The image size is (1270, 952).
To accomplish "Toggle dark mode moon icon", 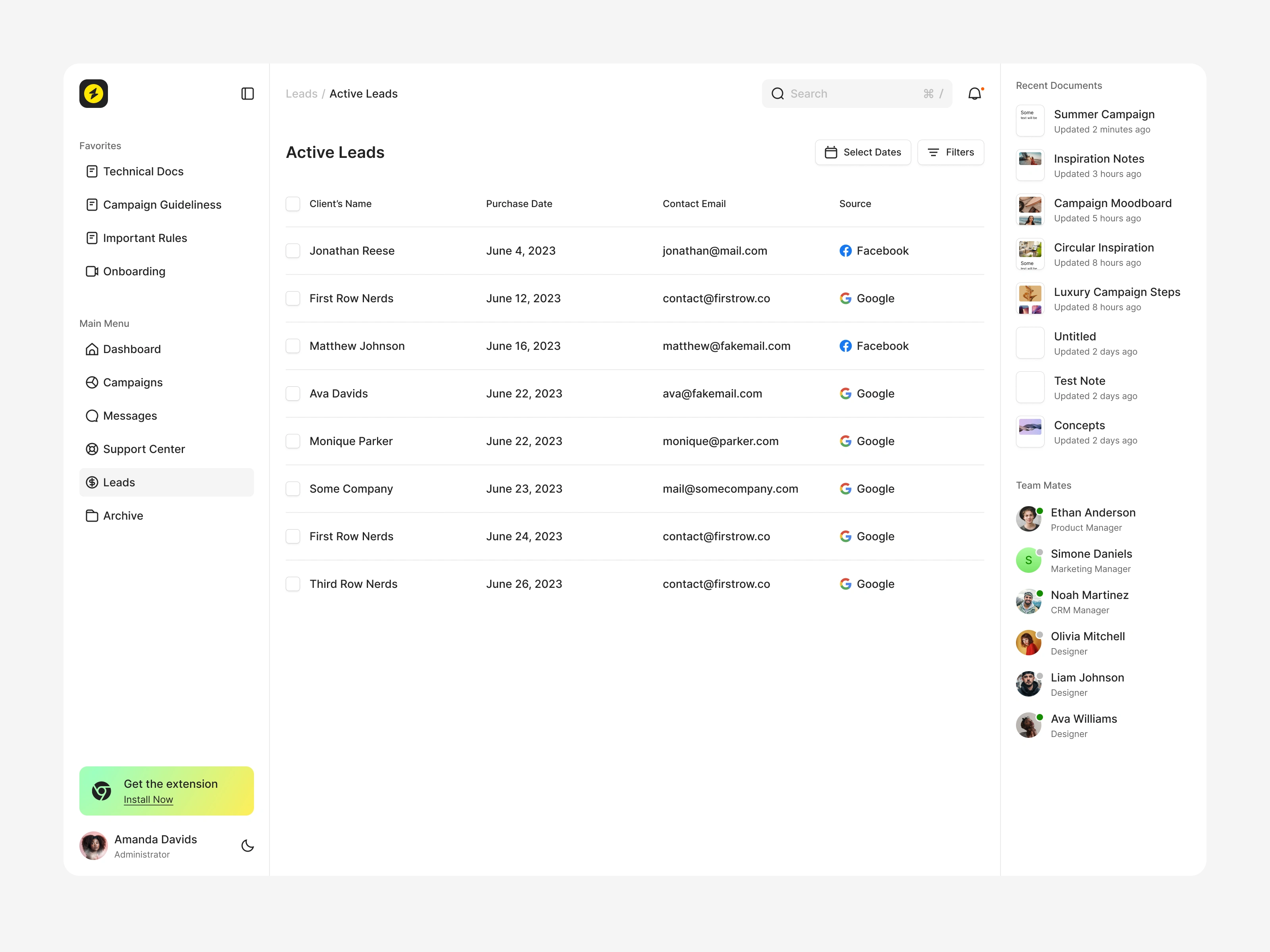I will coord(248,846).
